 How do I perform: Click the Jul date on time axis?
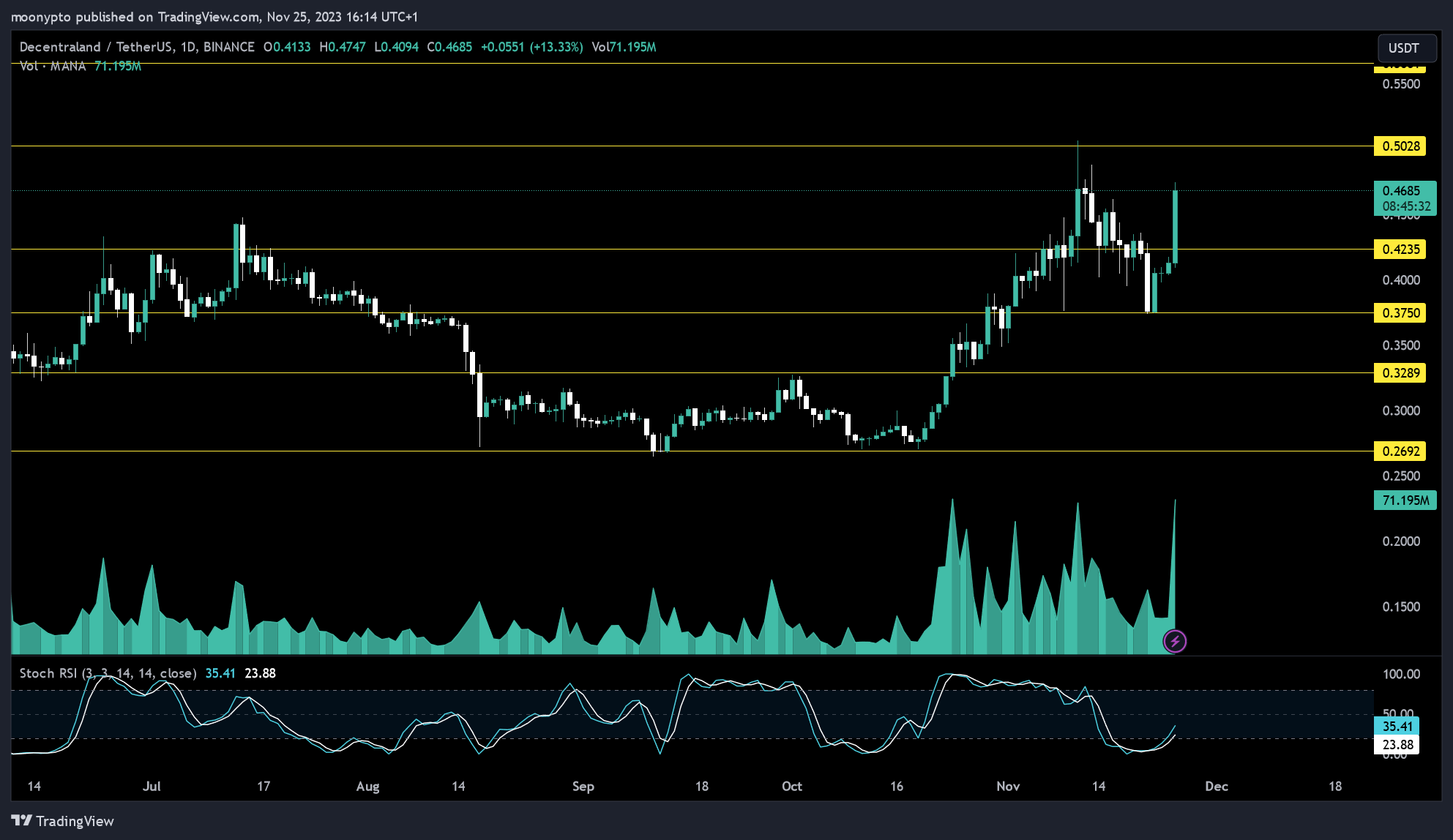tap(152, 787)
